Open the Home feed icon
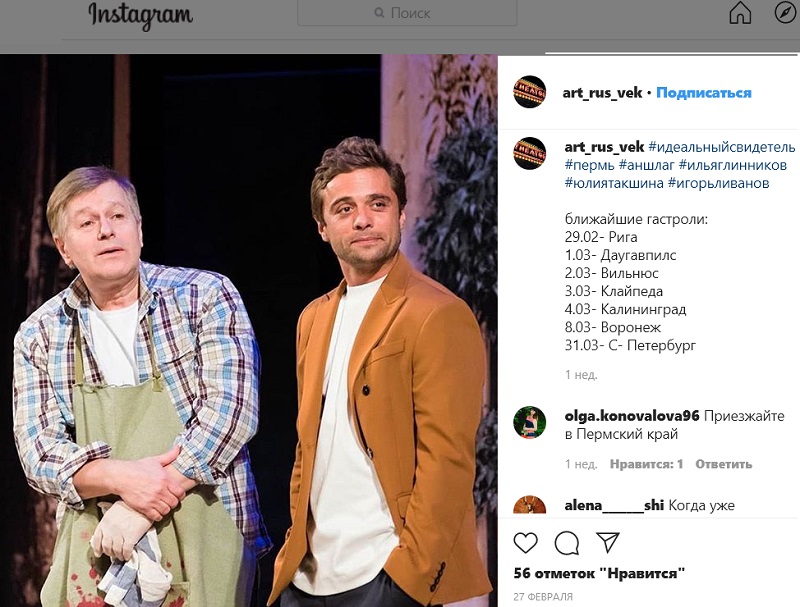 pyautogui.click(x=740, y=13)
